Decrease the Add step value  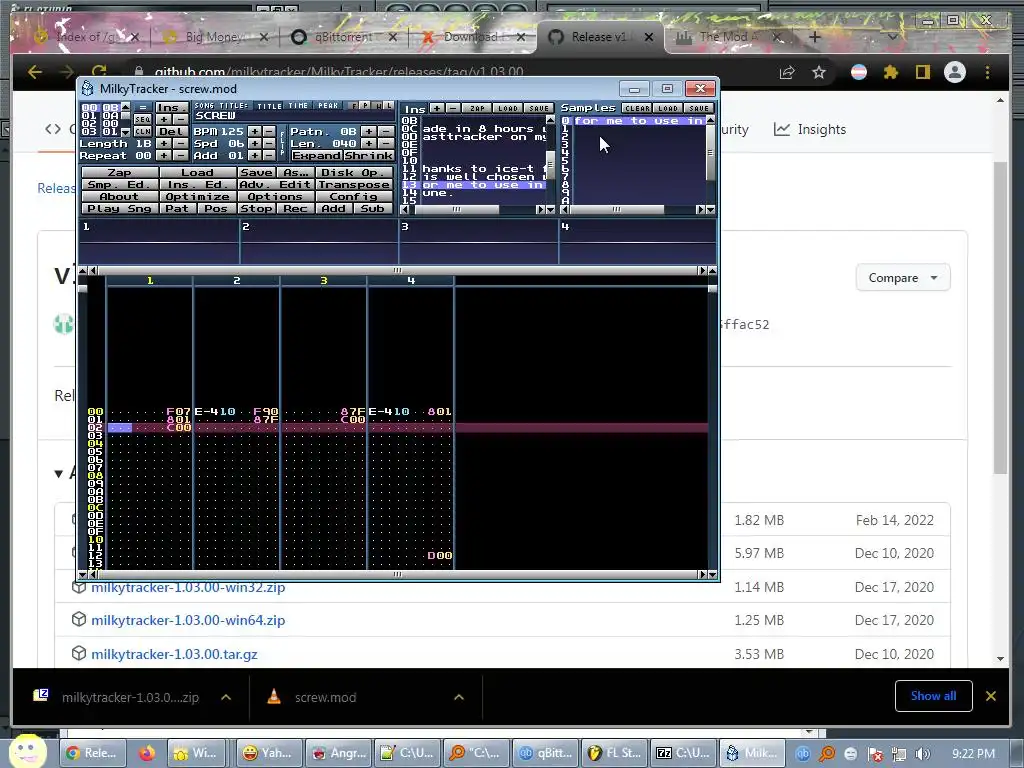269,155
